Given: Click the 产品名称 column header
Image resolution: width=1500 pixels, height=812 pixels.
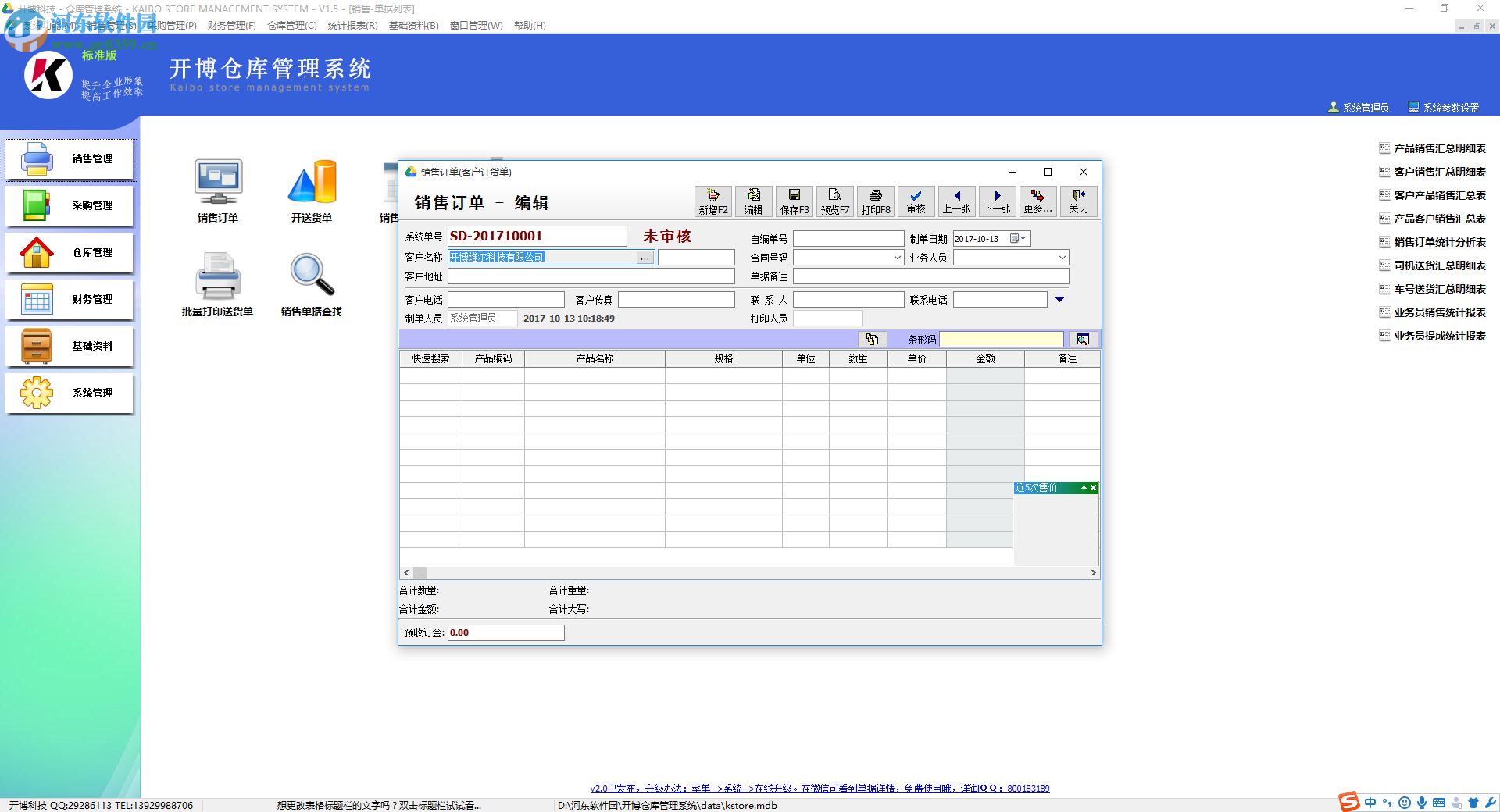Looking at the screenshot, I should point(595,359).
